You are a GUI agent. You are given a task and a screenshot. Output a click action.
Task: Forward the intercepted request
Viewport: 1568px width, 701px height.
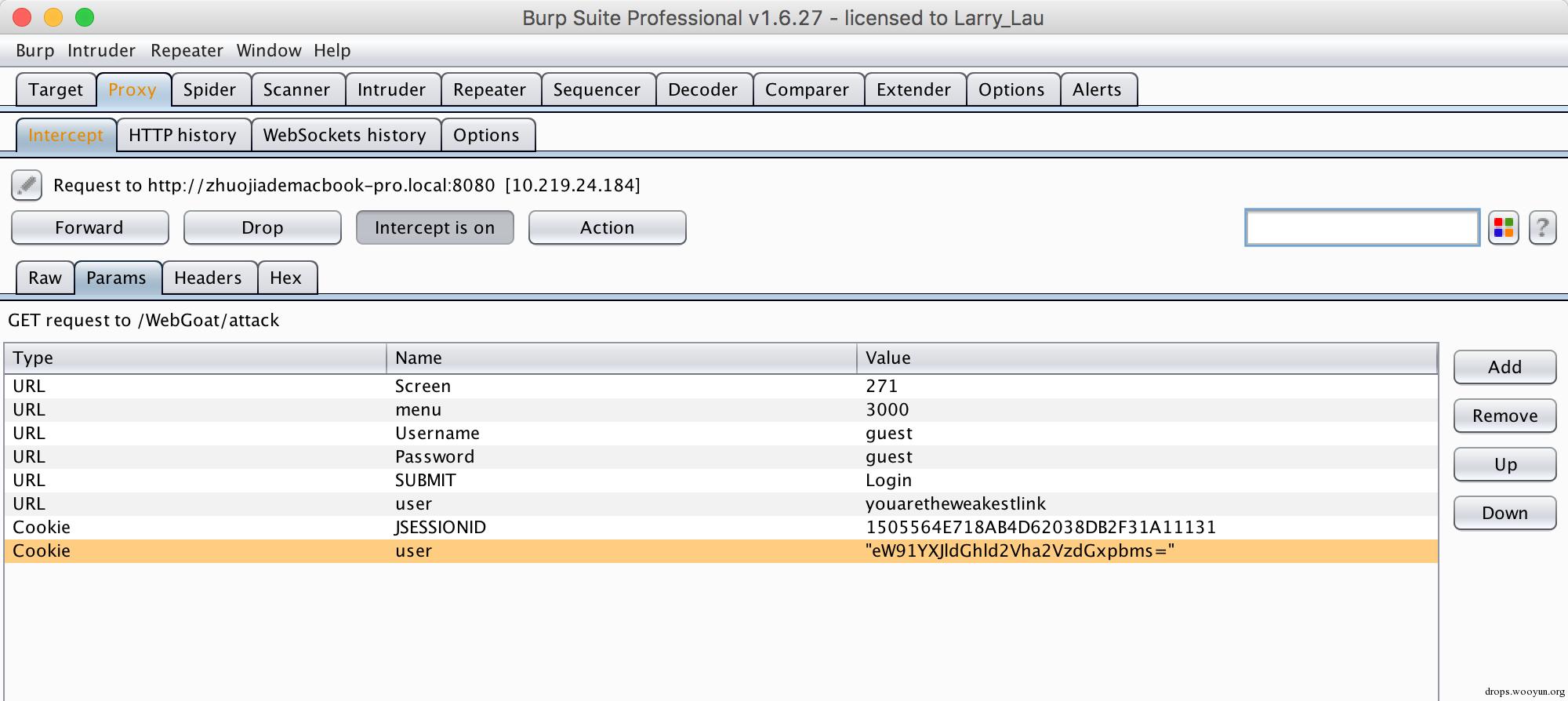pyautogui.click(x=89, y=228)
